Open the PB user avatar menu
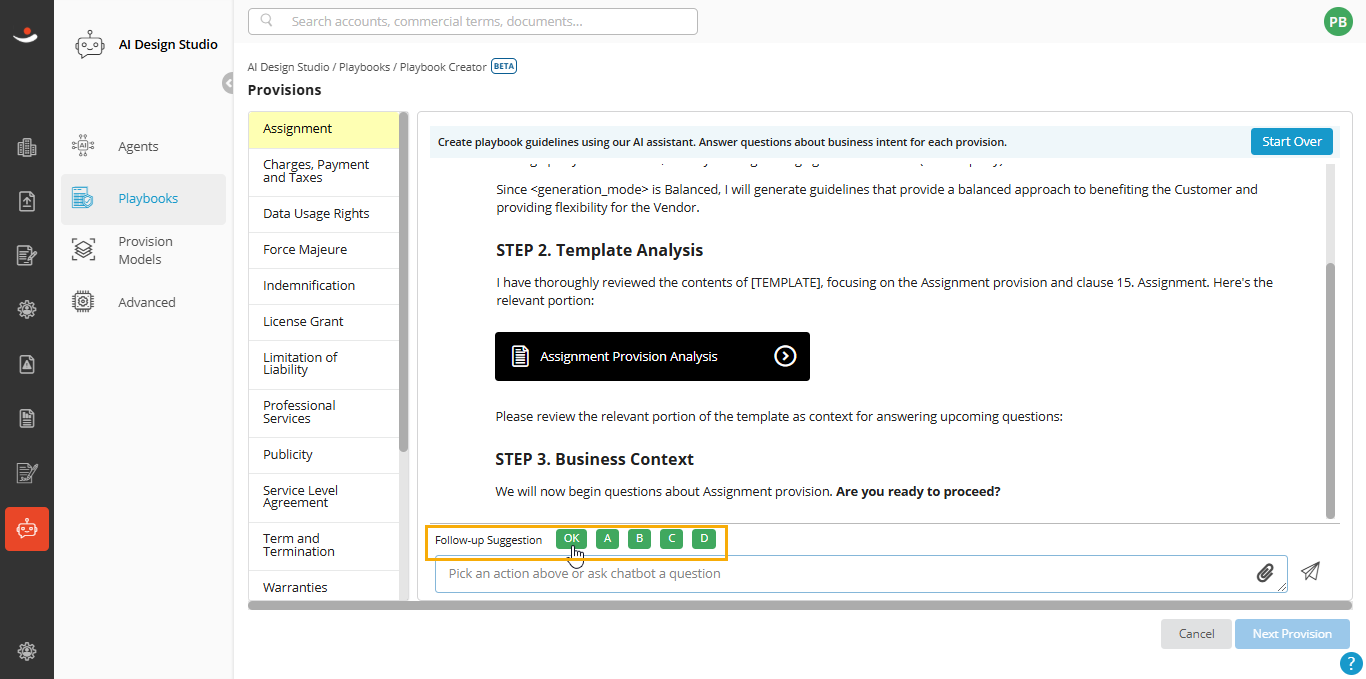The width and height of the screenshot is (1366, 679). tap(1338, 21)
